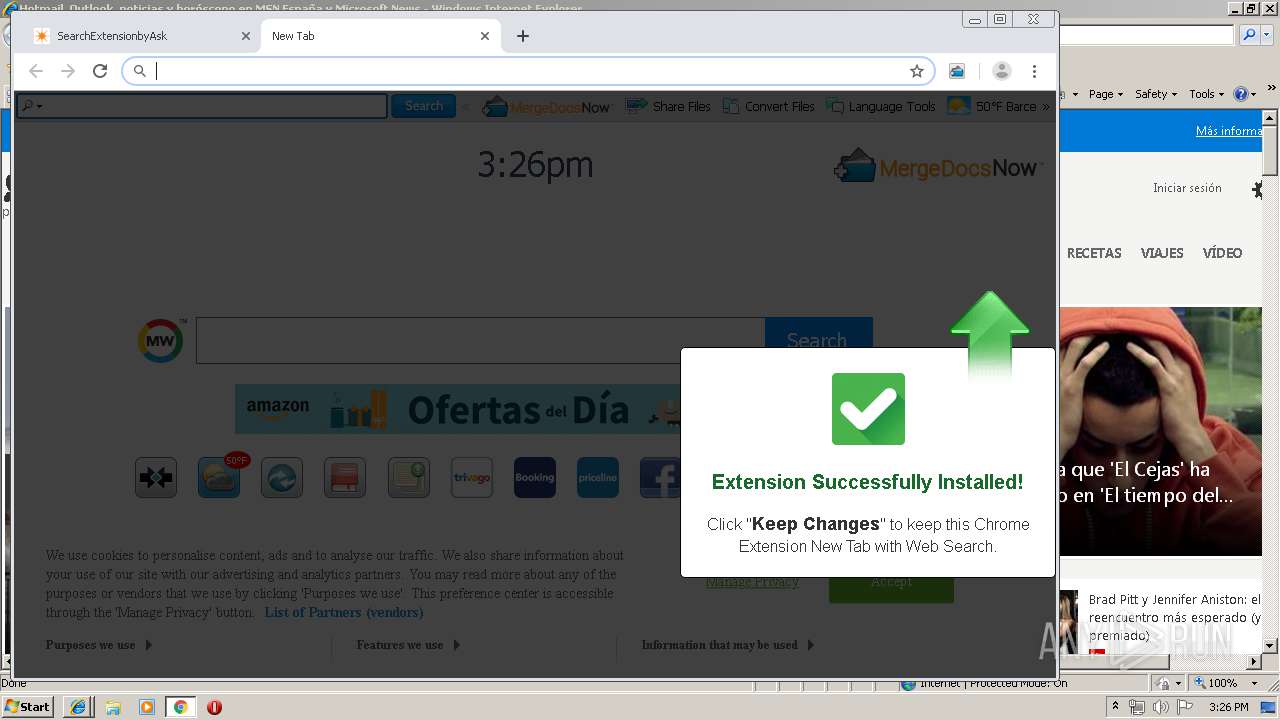Expand the toolbar overflow chevron
This screenshot has height=720, width=1280.
1046,106
